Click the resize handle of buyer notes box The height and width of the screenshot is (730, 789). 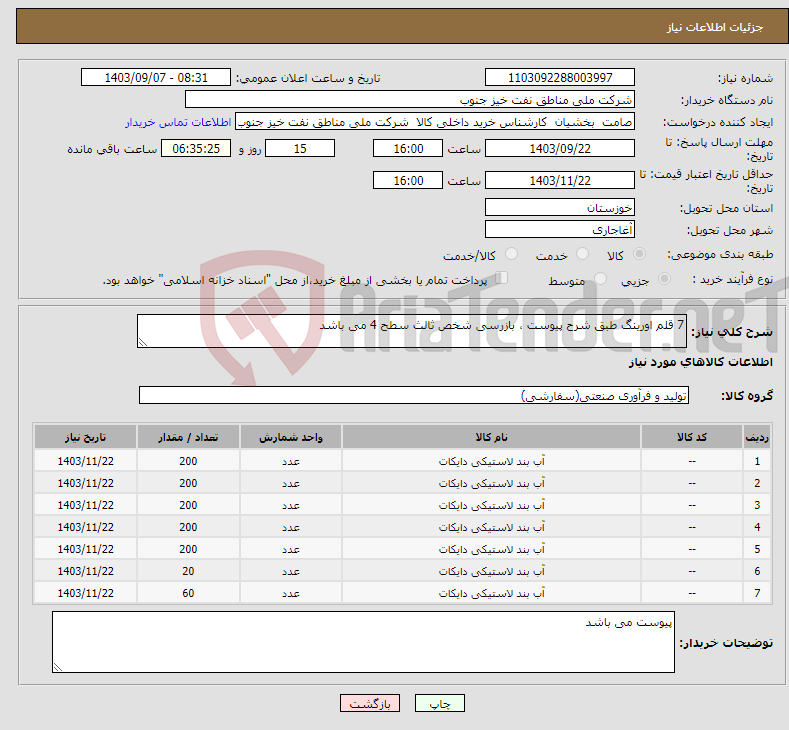coord(57,667)
